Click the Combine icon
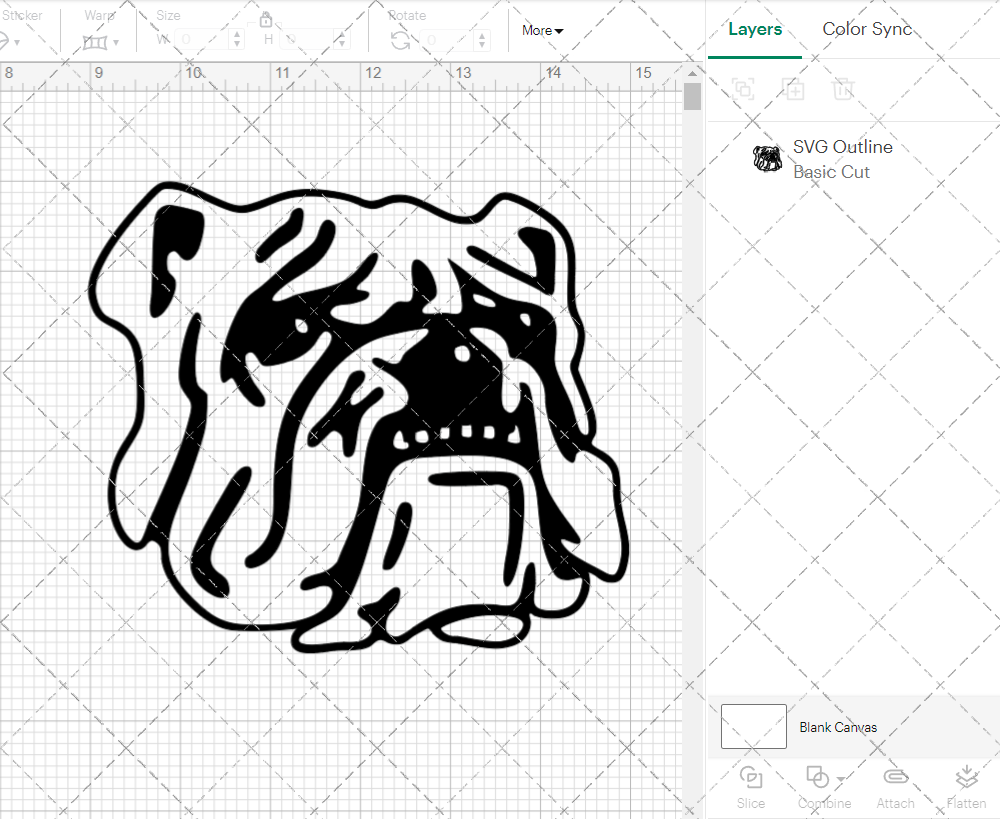The height and width of the screenshot is (819, 1000). click(x=818, y=778)
